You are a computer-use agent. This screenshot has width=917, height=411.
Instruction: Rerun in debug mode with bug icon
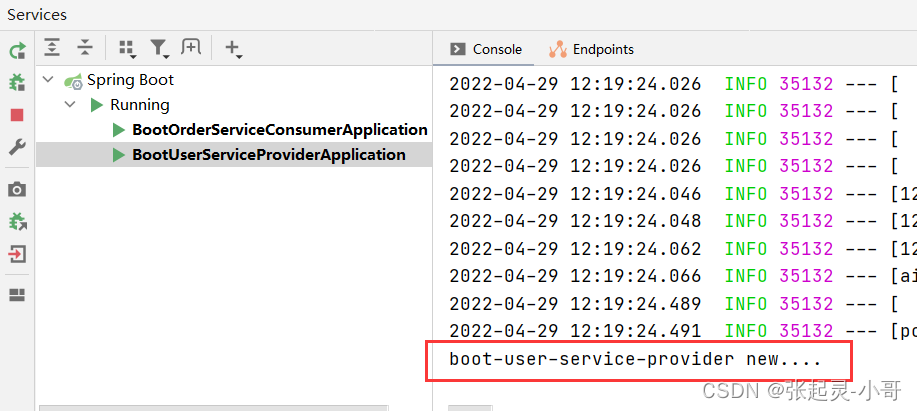17,83
